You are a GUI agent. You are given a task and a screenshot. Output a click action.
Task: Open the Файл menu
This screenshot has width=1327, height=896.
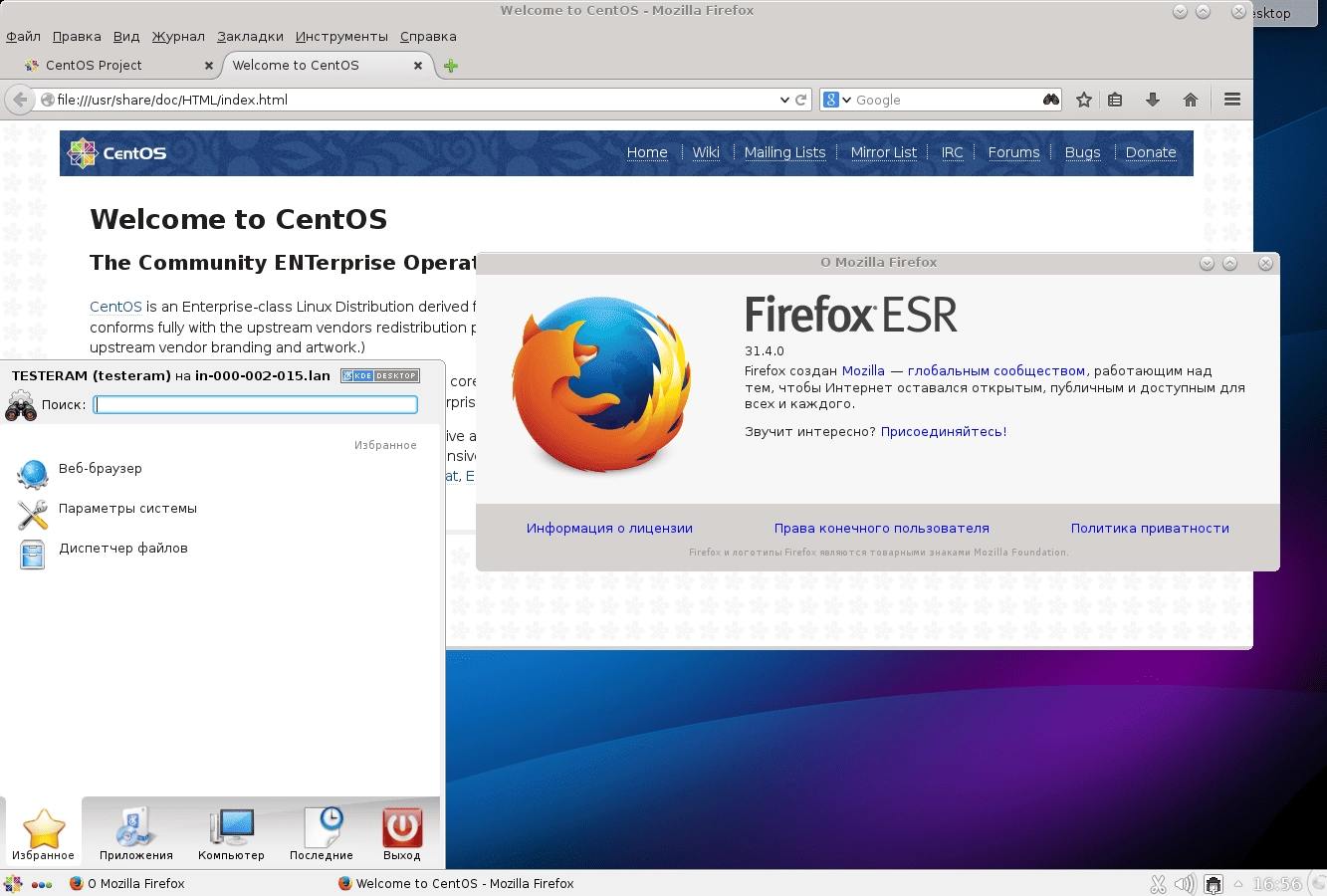(x=23, y=36)
